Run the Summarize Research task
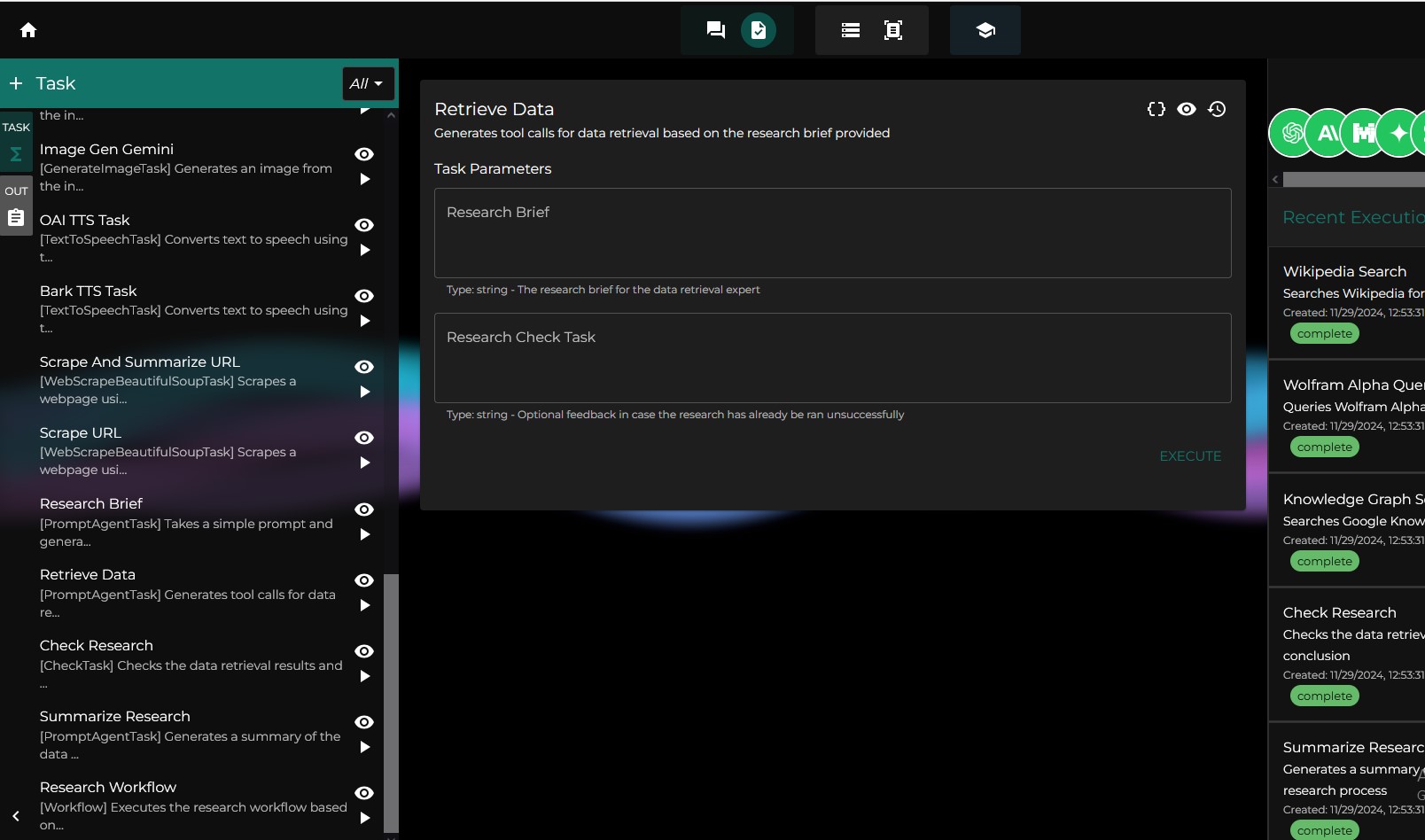The height and width of the screenshot is (840, 1425). coord(364,747)
